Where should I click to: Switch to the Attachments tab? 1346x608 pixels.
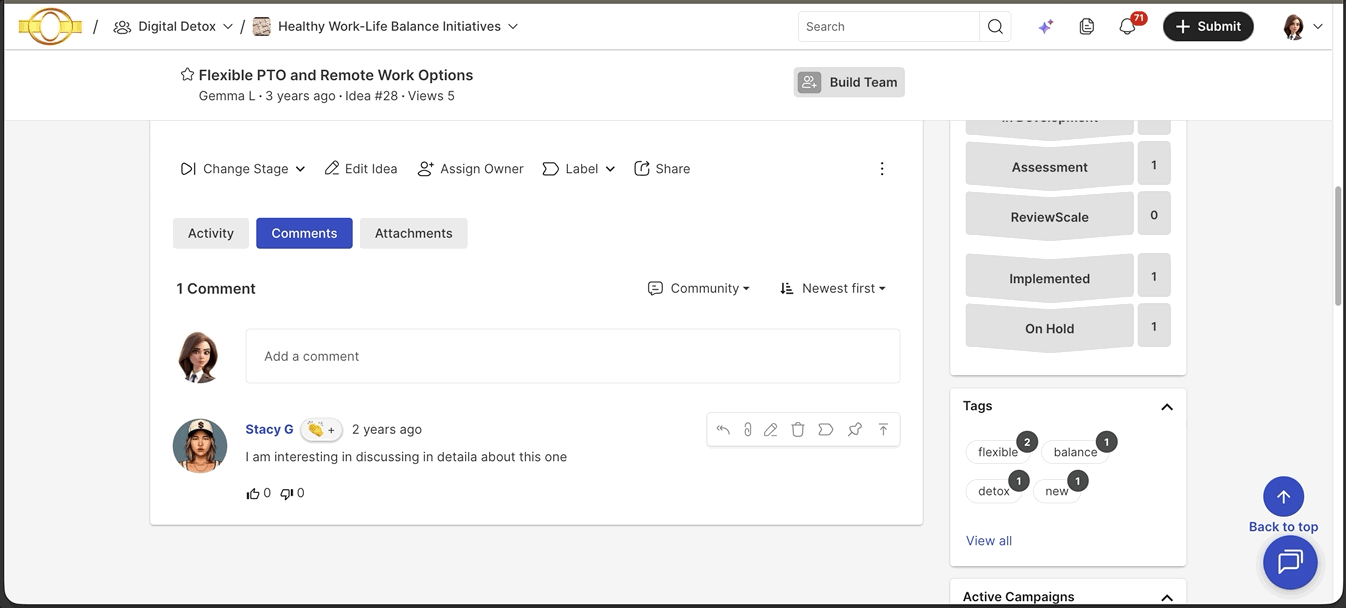(x=414, y=233)
